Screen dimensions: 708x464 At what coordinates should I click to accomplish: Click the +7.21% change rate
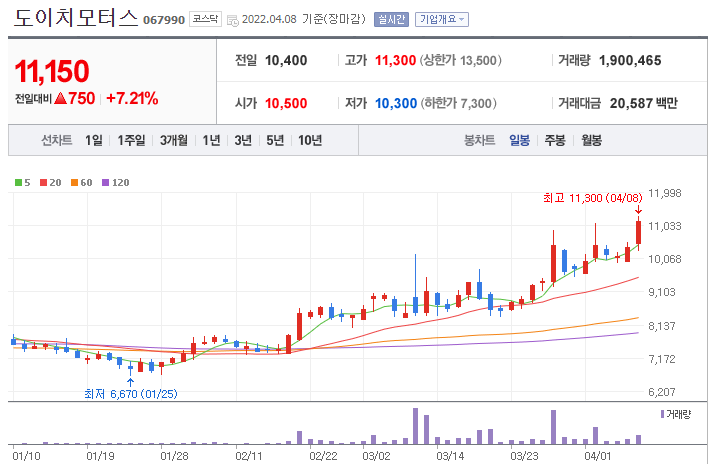(x=132, y=98)
